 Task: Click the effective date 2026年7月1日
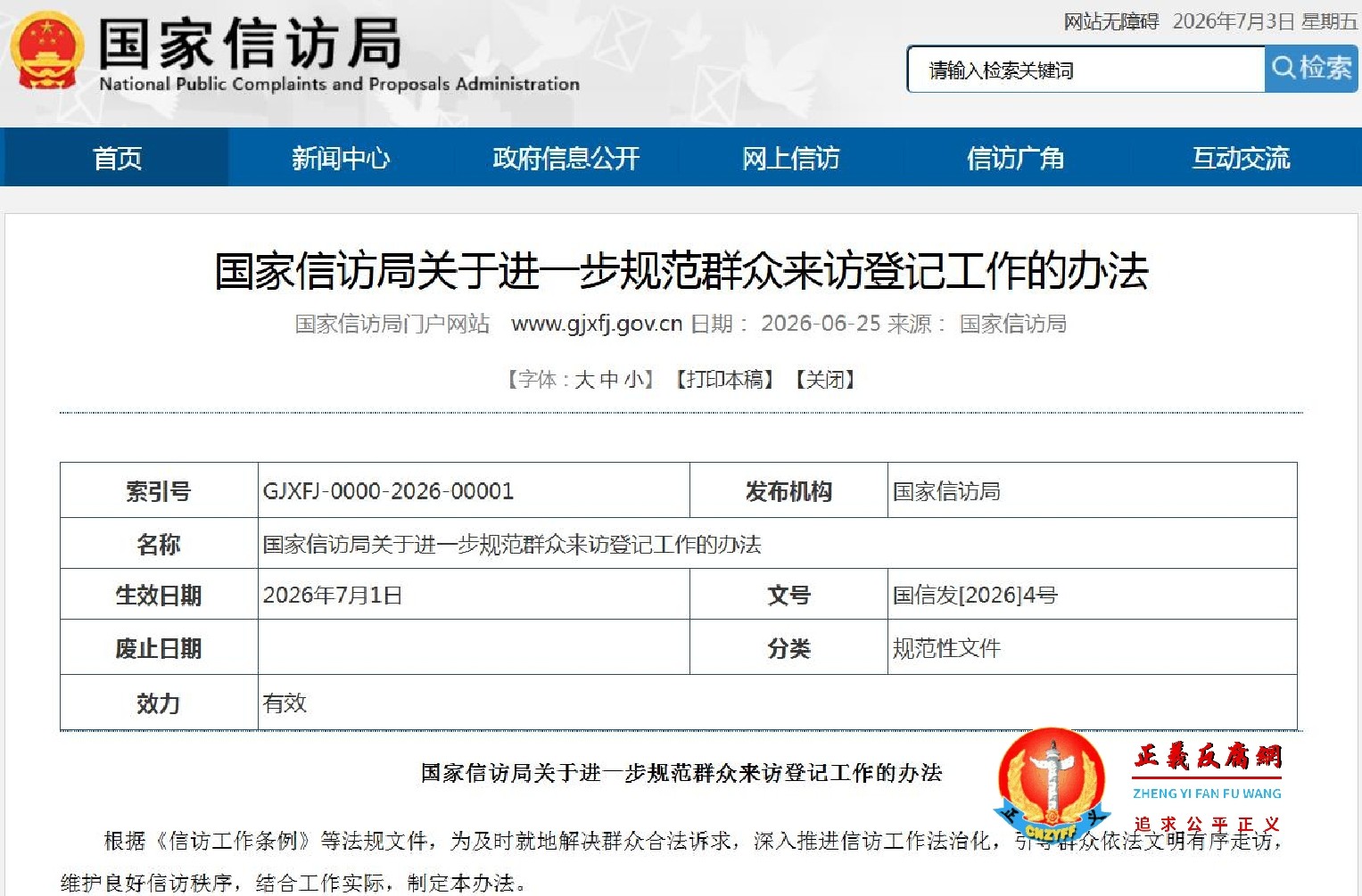click(333, 595)
